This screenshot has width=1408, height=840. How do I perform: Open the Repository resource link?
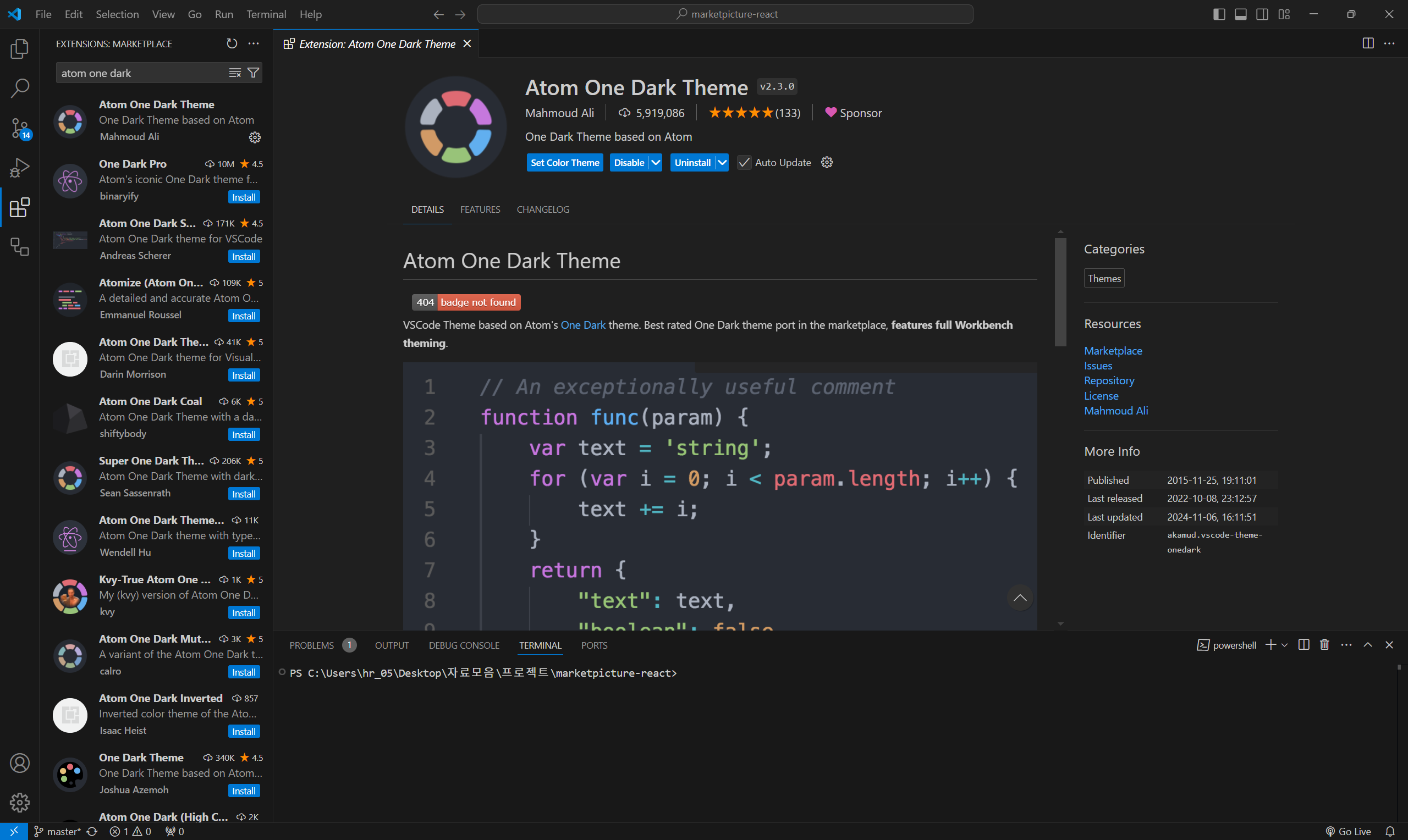pyautogui.click(x=1109, y=380)
